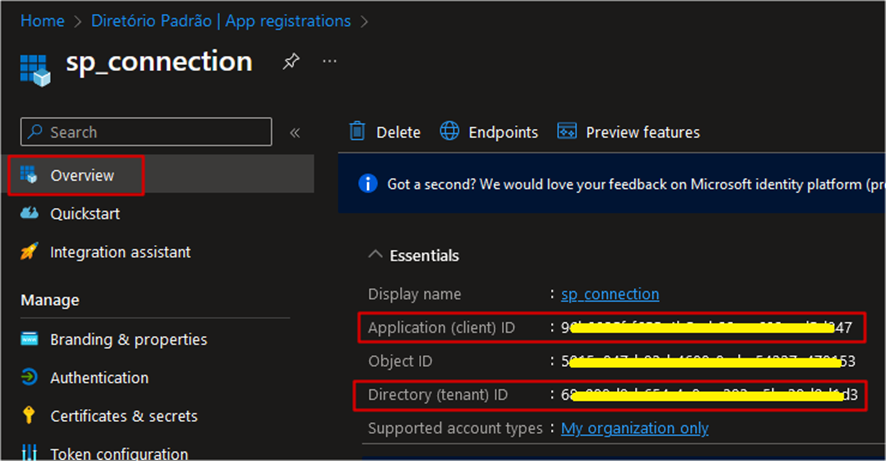Click the Token configuration bars icon
886x461 pixels.
point(29,453)
